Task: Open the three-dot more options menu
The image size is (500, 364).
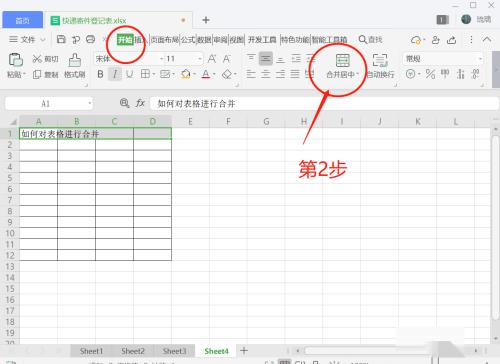Action: [x=471, y=40]
